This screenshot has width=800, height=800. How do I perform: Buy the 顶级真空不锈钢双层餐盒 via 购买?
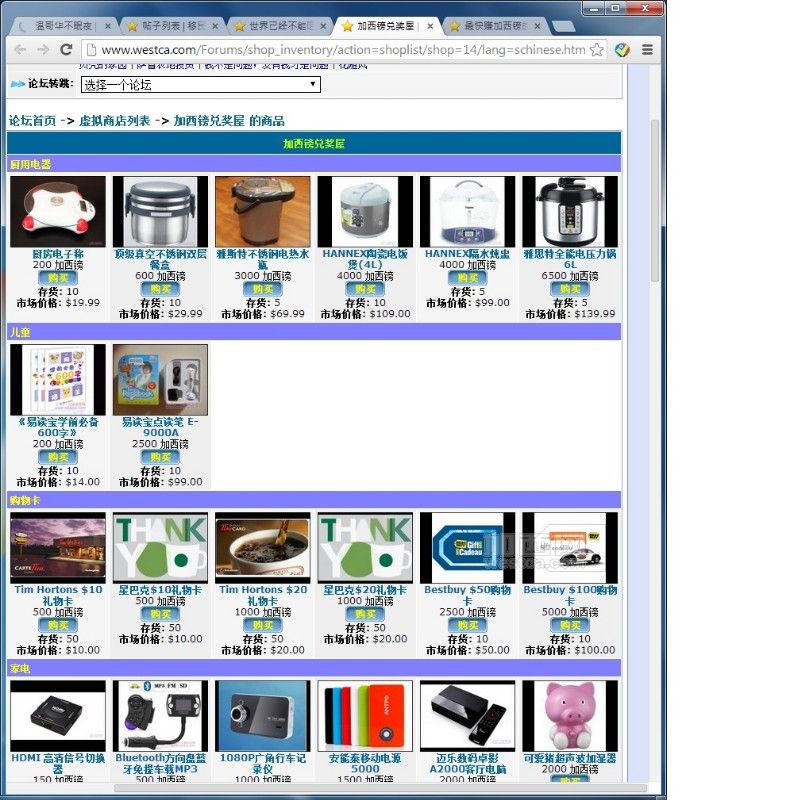tap(160, 289)
